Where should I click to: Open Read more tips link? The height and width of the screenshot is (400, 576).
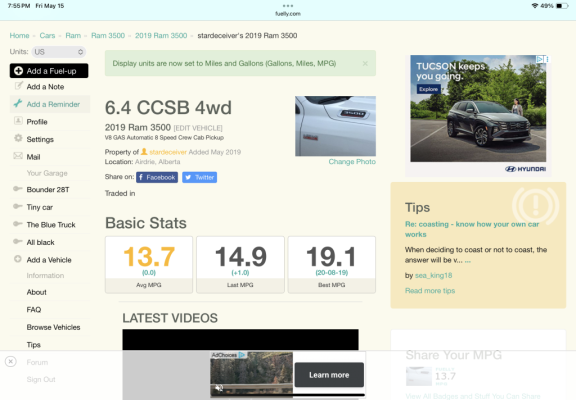(430, 291)
